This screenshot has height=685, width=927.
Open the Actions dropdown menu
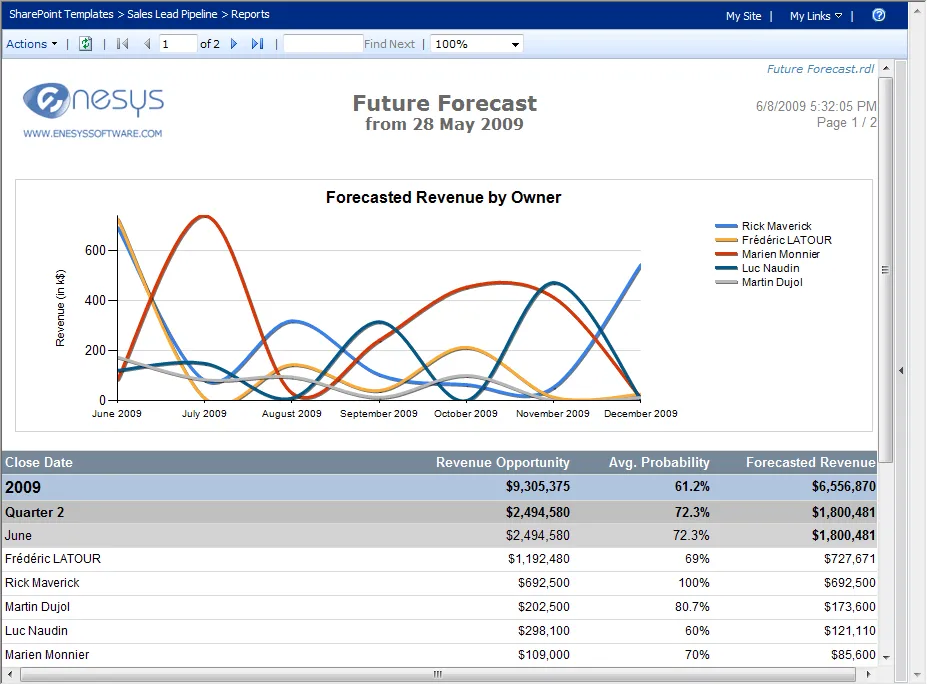click(x=32, y=44)
